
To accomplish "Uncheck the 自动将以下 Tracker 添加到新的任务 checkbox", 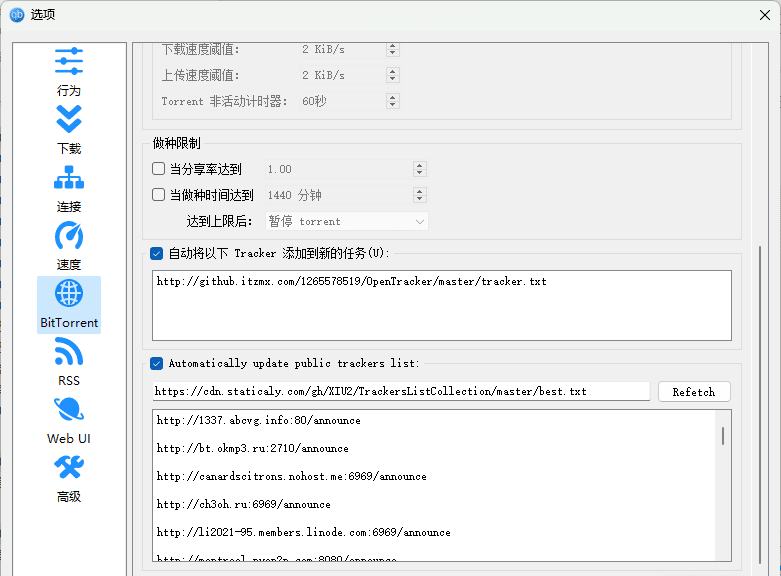I will (x=156, y=253).
